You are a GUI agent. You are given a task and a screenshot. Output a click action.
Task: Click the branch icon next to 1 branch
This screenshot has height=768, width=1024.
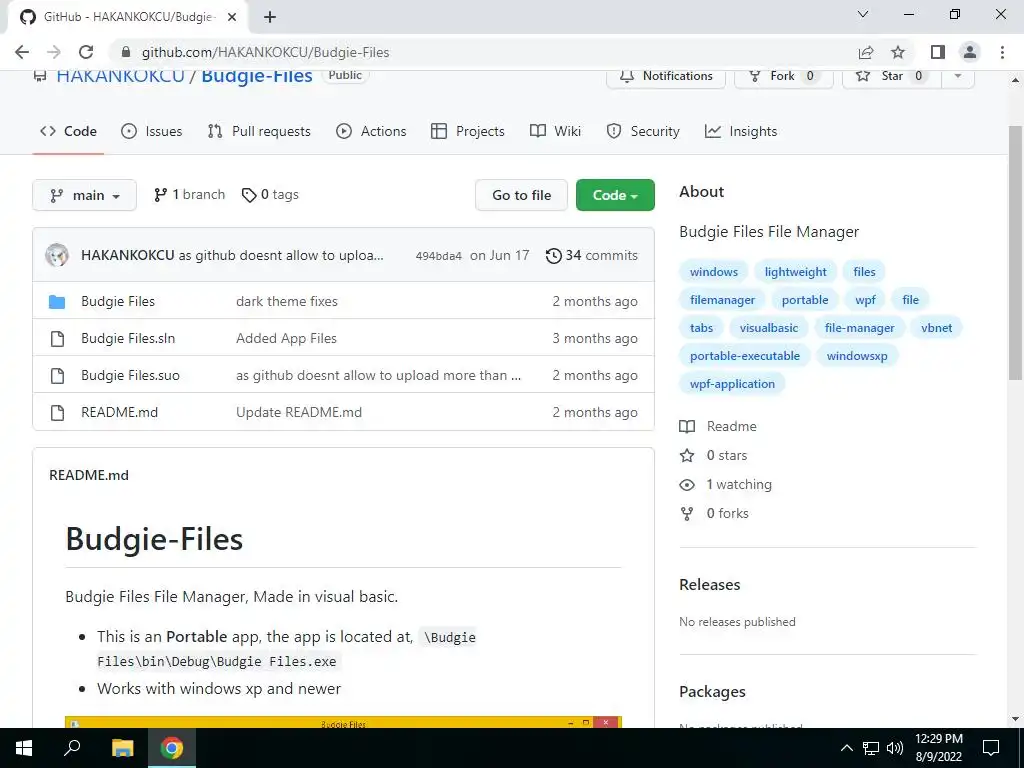pos(160,195)
